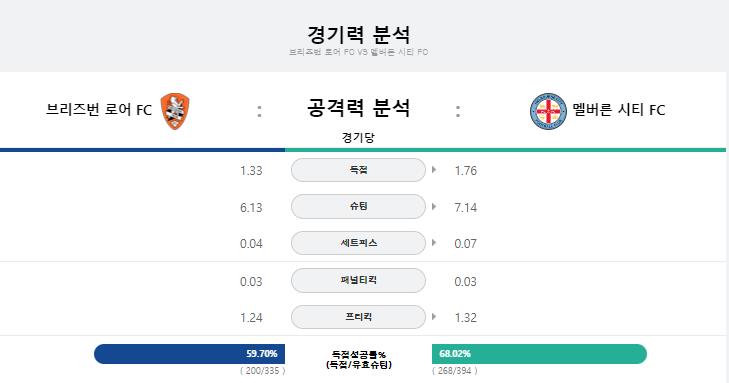Select the 페널티킥 stat button

tap(358, 280)
